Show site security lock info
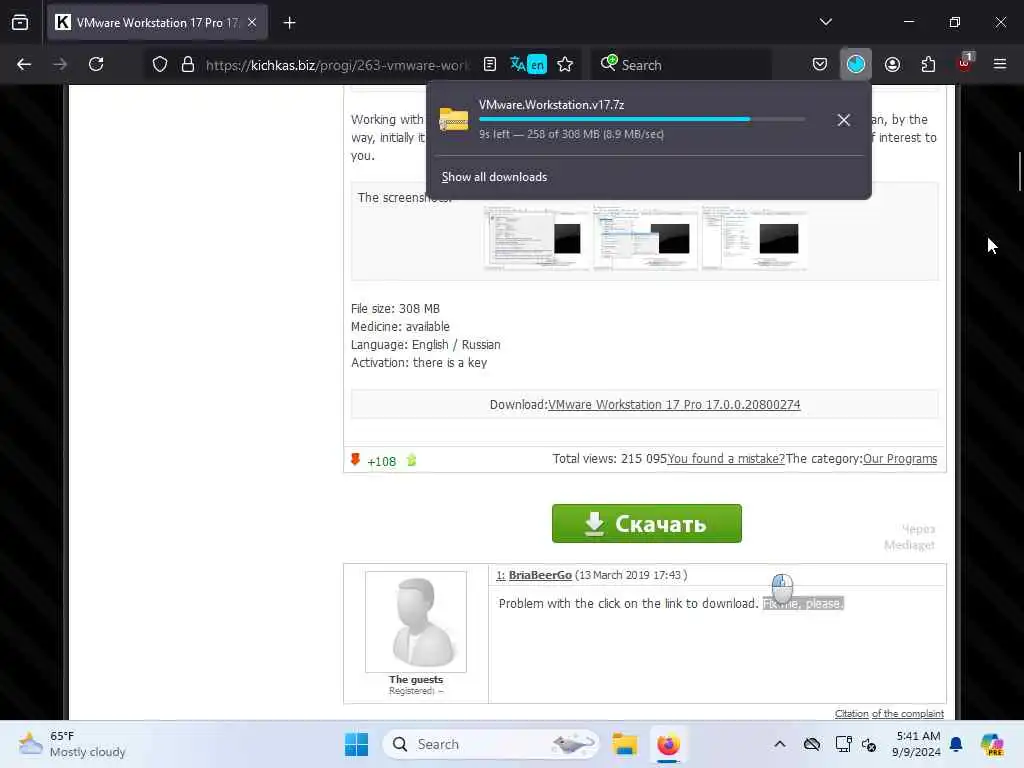The height and width of the screenshot is (768, 1024). coord(188,65)
